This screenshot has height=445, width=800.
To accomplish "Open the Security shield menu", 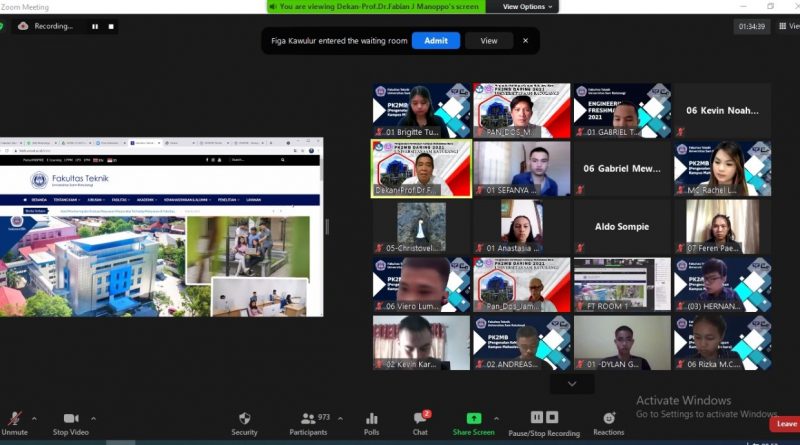I will tap(244, 424).
